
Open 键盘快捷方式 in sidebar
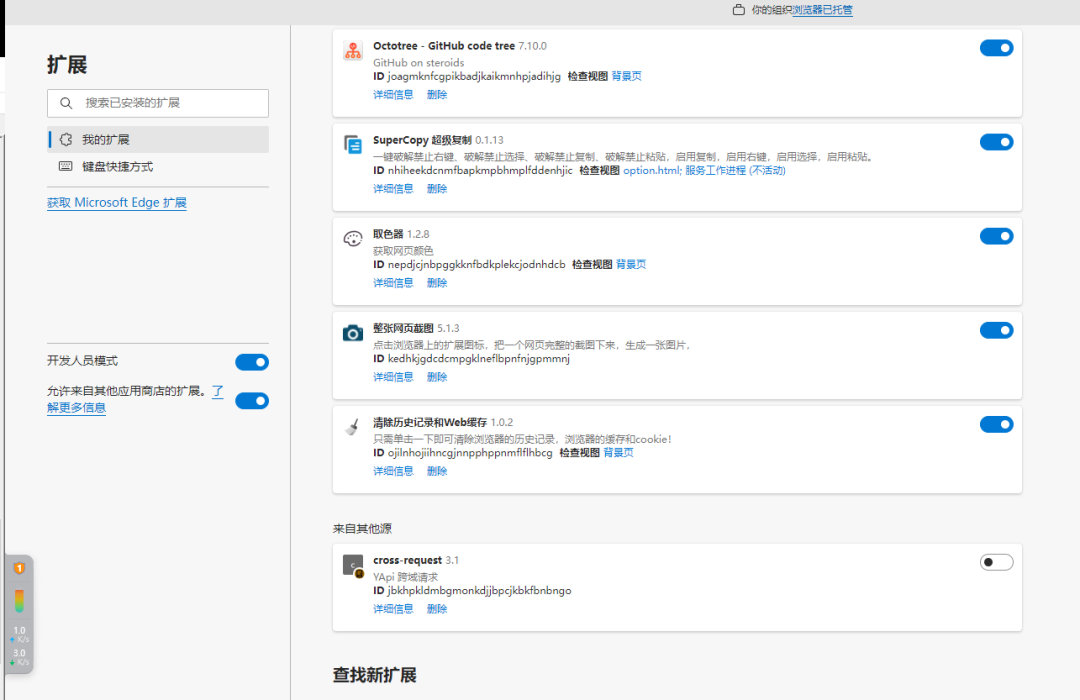(158, 166)
